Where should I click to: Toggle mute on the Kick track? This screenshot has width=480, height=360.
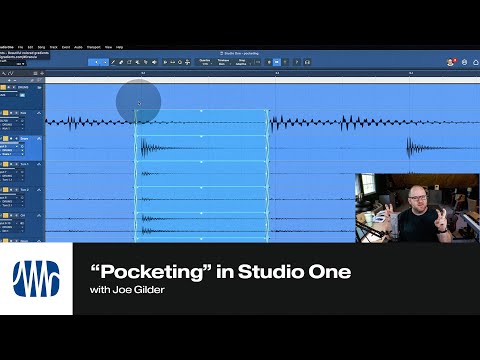pos(10,113)
